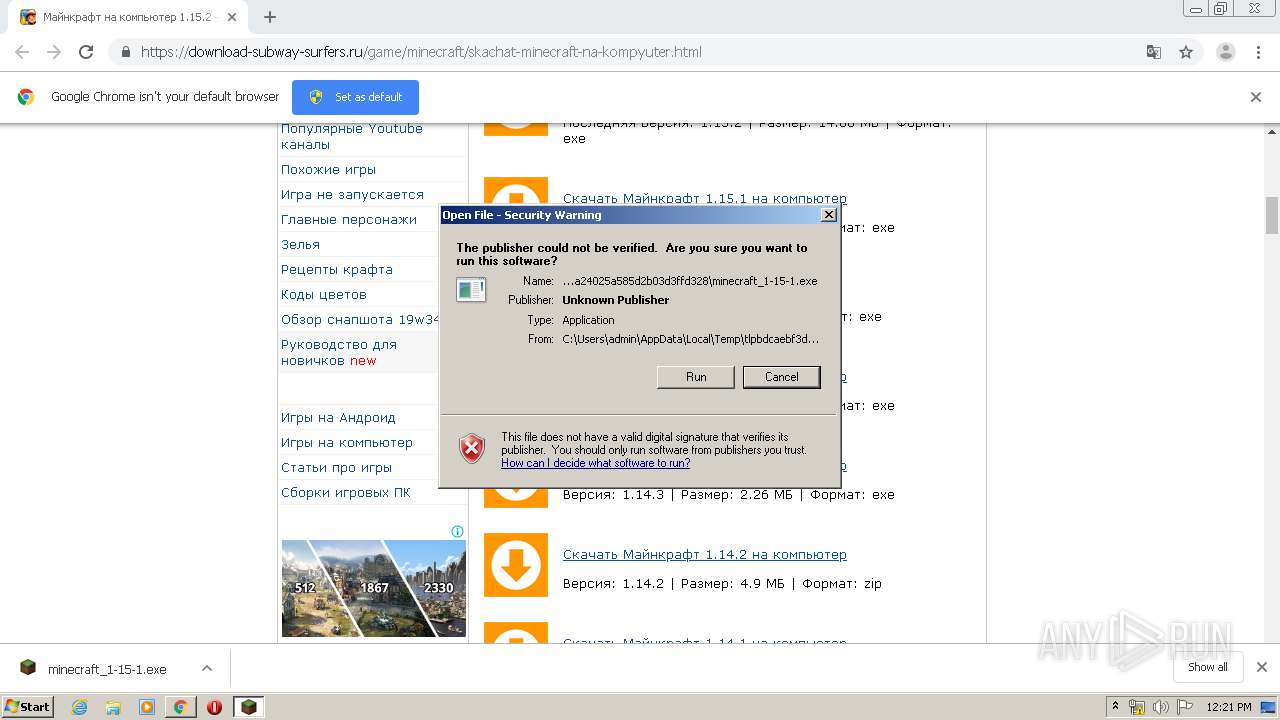Open Главные персонажи sidebar link
Image resolution: width=1280 pixels, height=720 pixels.
point(349,219)
